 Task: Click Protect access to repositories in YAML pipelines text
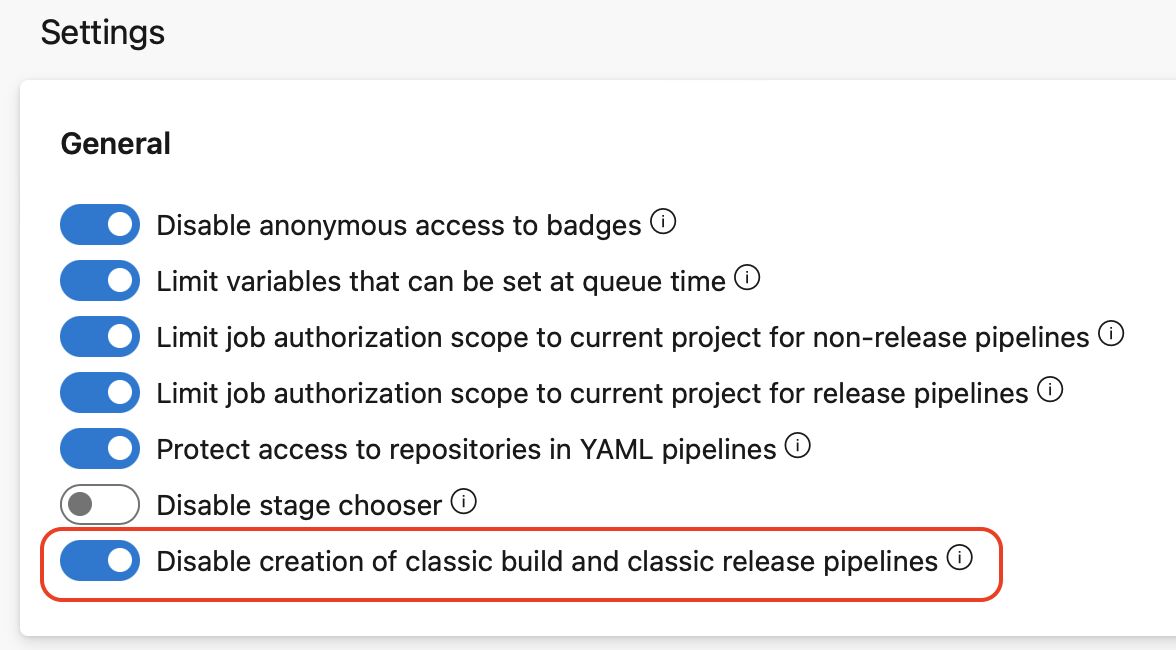(x=466, y=450)
